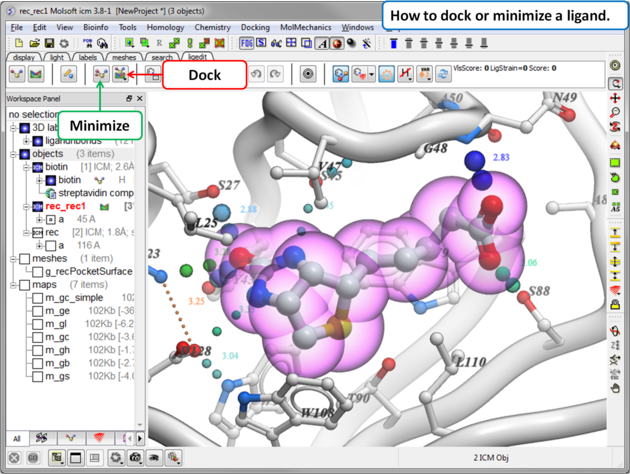The image size is (630, 474).
Task: Click the eye icon in bottom bar
Action: coord(154,458)
